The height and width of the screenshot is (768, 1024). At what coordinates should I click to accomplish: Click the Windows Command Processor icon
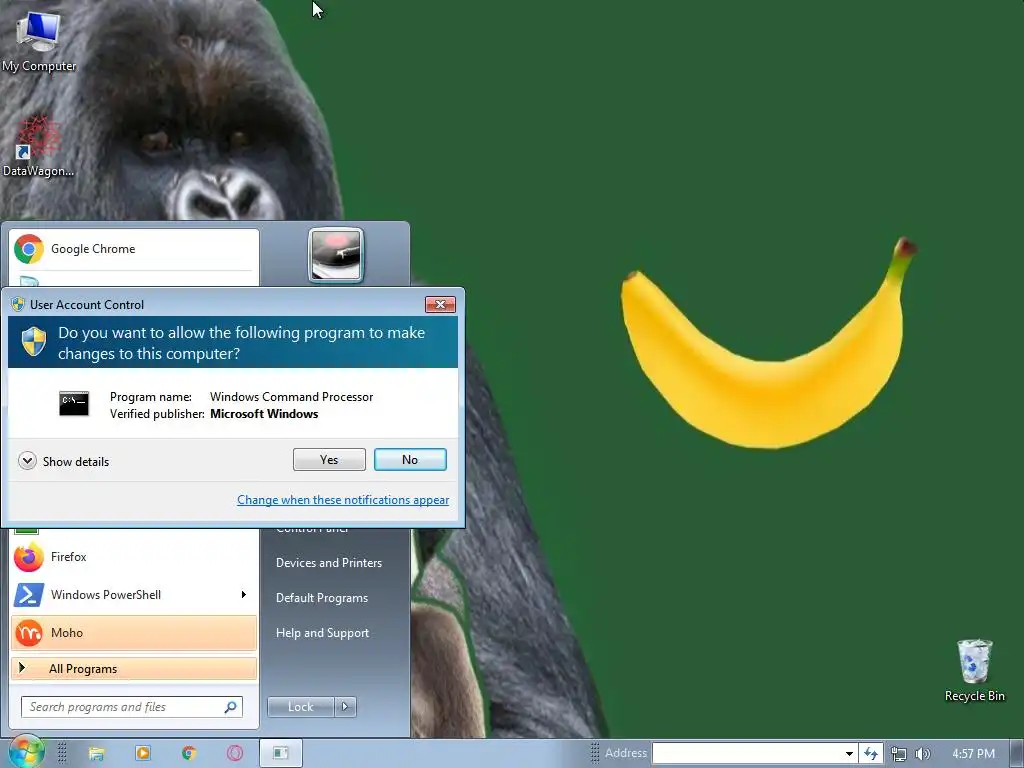[x=74, y=404]
